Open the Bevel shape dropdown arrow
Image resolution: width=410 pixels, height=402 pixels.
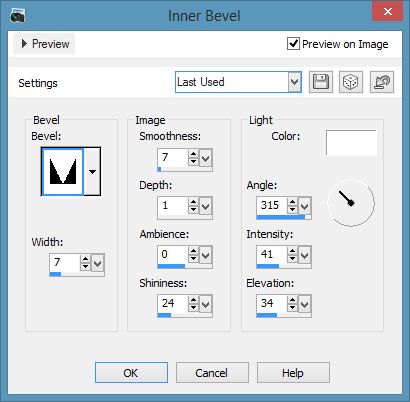pos(92,172)
